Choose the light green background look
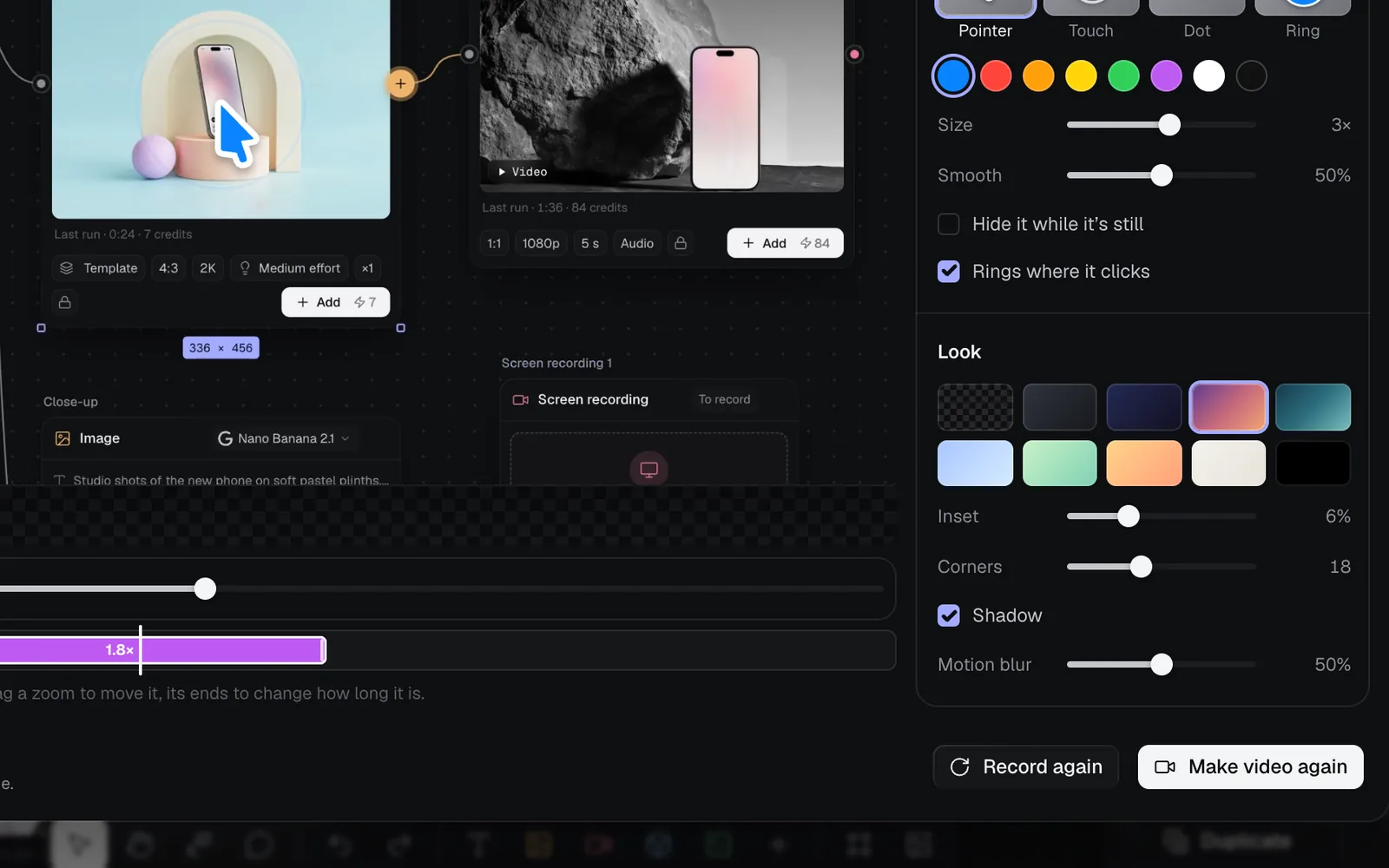This screenshot has height=868, width=1389. pyautogui.click(x=1059, y=463)
